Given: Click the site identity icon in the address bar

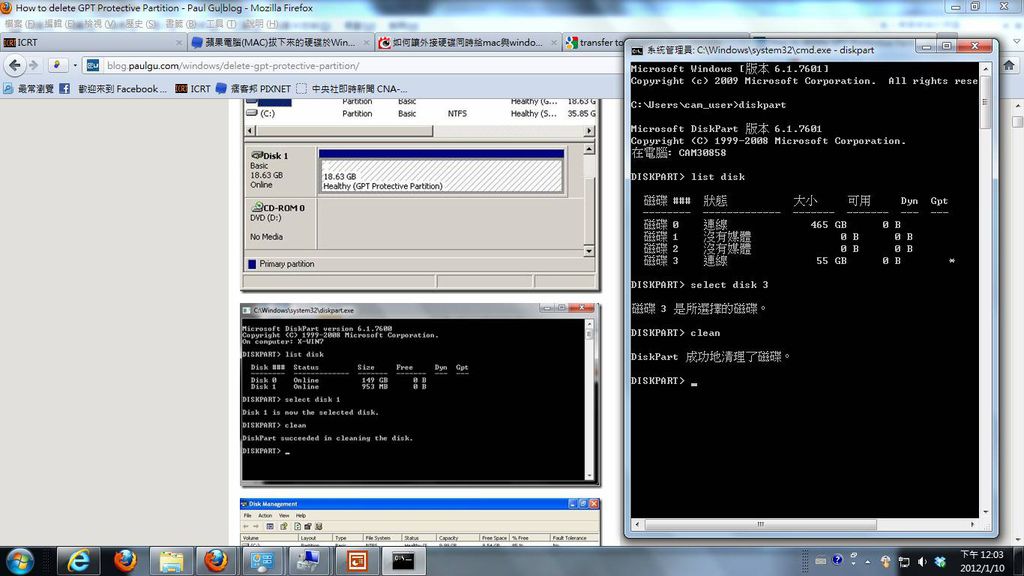Looking at the screenshot, I should [93, 65].
